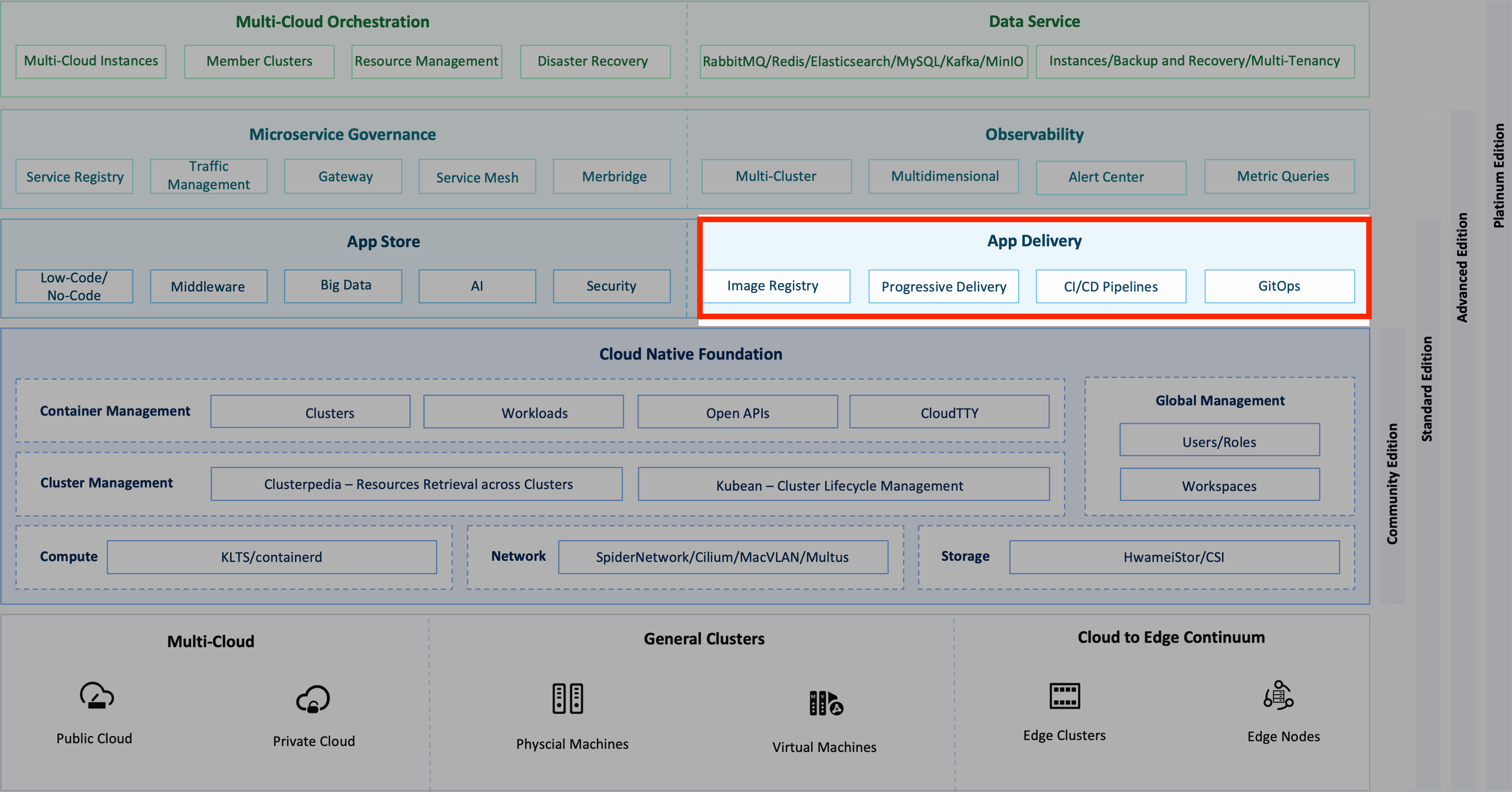
Task: Click the Merbridge box
Action: (x=612, y=177)
